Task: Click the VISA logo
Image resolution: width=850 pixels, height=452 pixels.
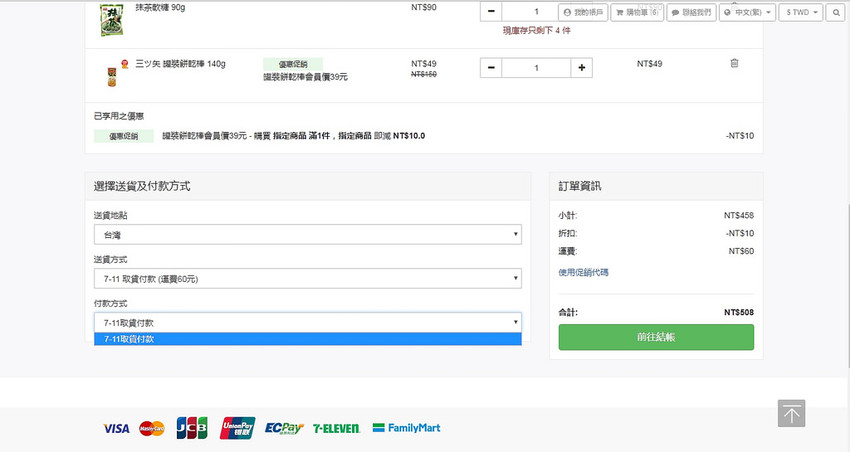Action: pyautogui.click(x=117, y=428)
